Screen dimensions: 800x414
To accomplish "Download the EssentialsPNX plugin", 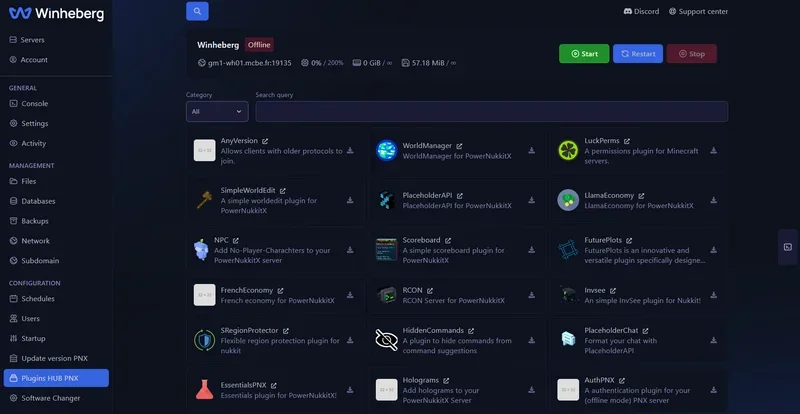I will 350,390.
